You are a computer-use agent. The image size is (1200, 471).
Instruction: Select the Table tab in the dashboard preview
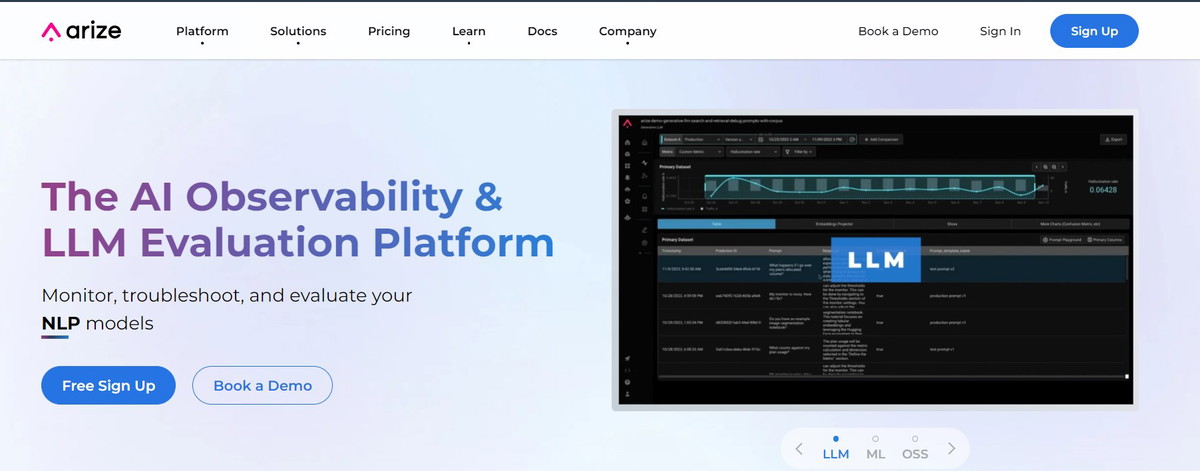(716, 225)
